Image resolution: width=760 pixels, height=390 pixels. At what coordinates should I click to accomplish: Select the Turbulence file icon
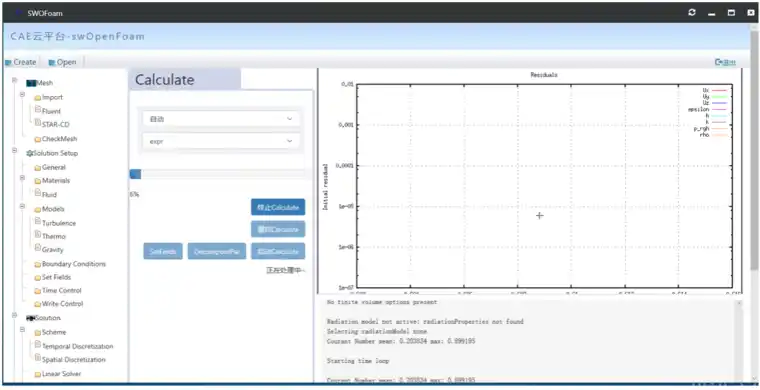coord(38,222)
